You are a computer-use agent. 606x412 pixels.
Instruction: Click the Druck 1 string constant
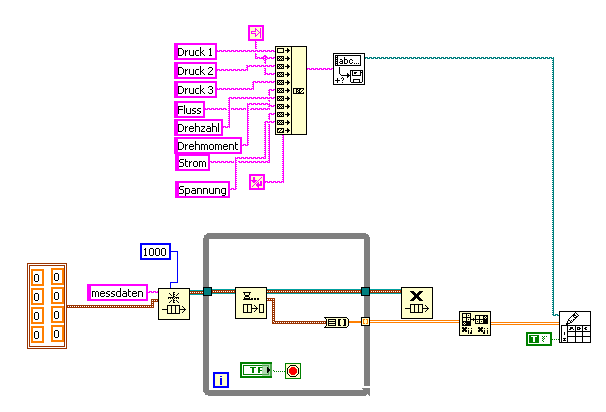(x=195, y=51)
